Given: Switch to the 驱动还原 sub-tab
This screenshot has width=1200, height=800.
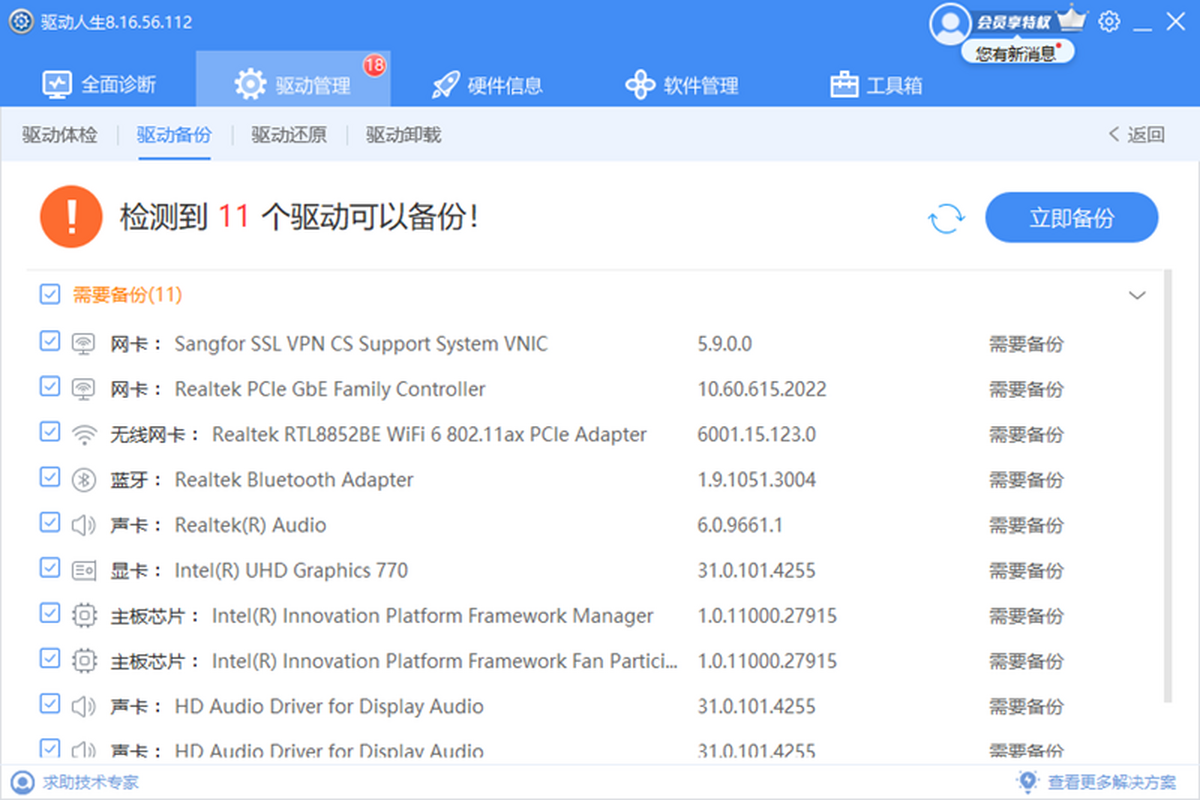Looking at the screenshot, I should (289, 135).
